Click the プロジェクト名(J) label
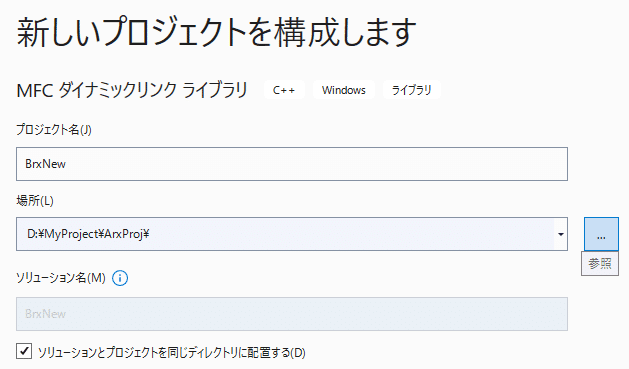629x369 pixels. 54,130
